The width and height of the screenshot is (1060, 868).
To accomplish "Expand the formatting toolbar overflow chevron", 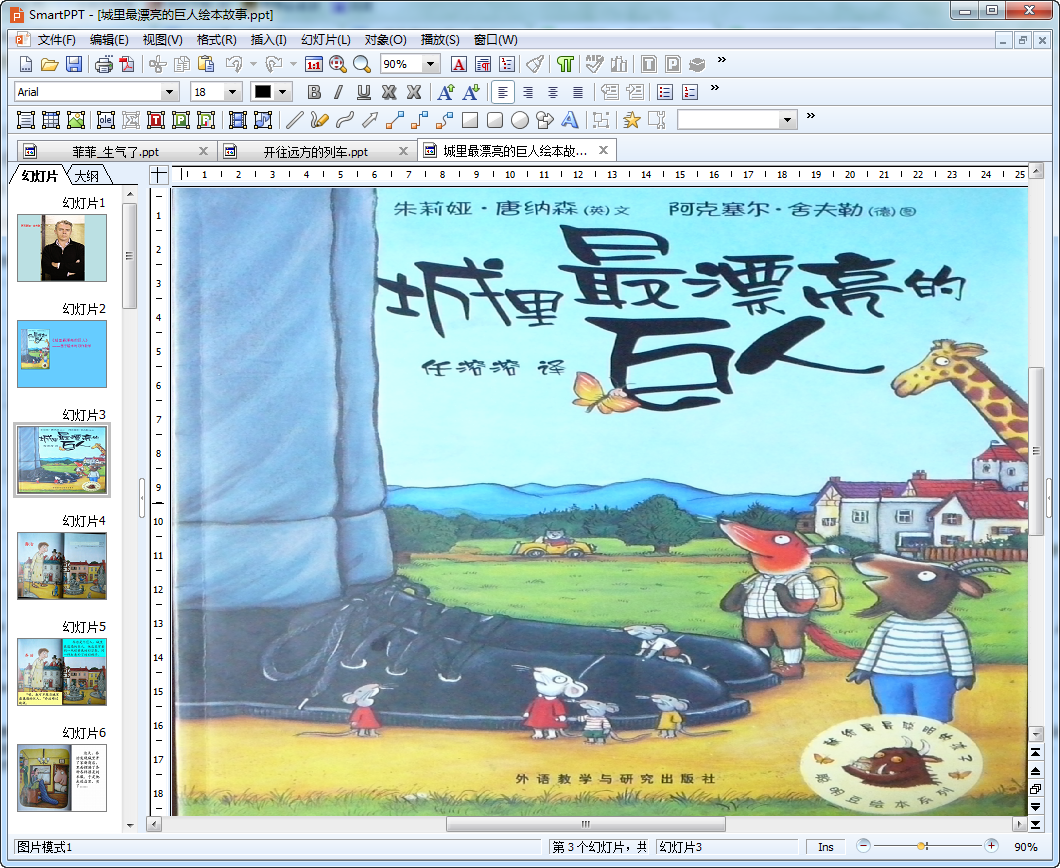I will (x=715, y=88).
